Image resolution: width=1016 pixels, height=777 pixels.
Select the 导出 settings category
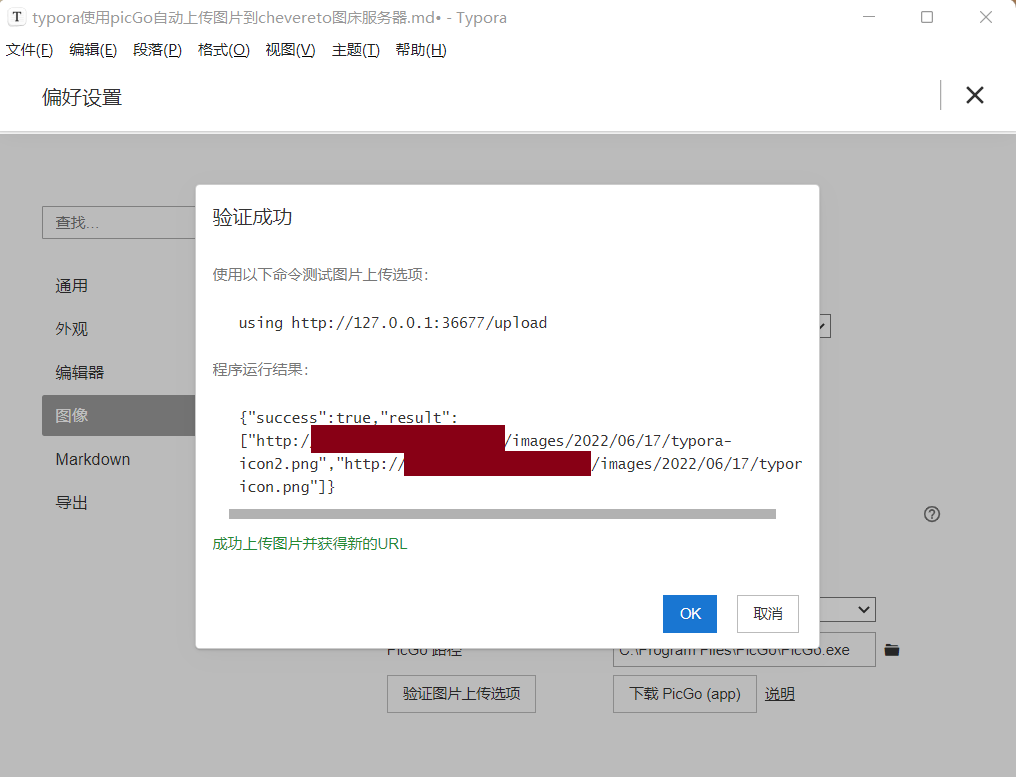pyautogui.click(x=72, y=503)
